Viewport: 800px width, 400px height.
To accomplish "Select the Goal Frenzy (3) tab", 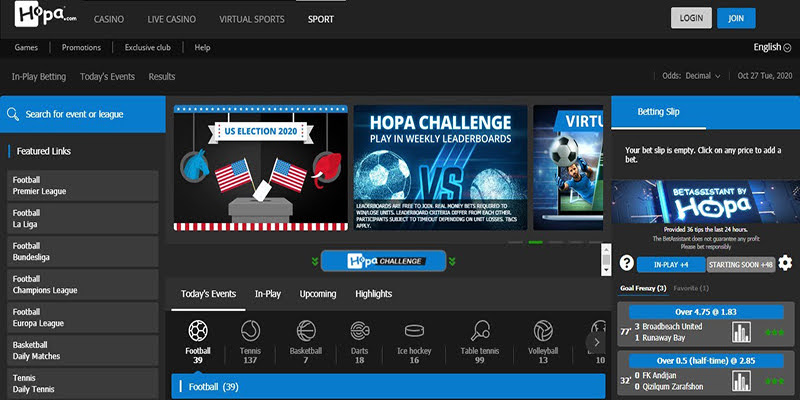I will click(x=643, y=288).
